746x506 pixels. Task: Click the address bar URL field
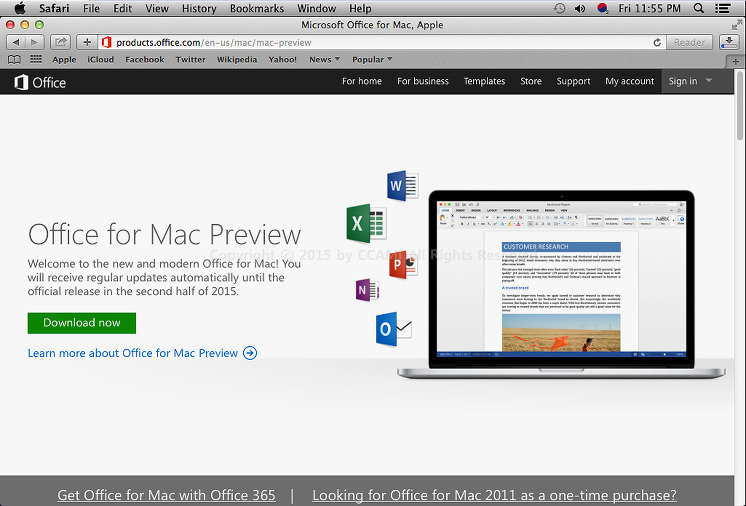pos(381,42)
